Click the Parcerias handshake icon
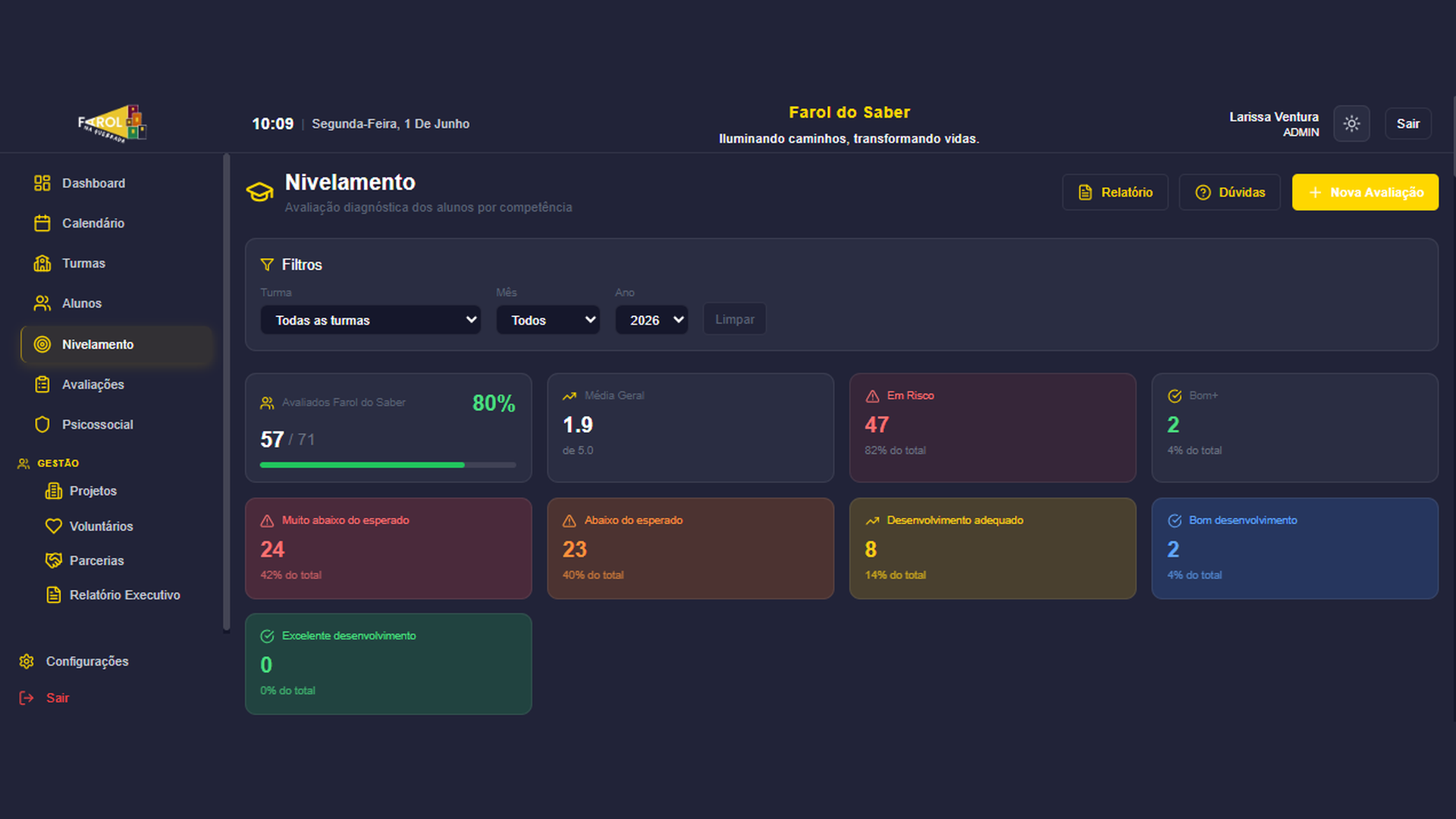 tap(53, 560)
